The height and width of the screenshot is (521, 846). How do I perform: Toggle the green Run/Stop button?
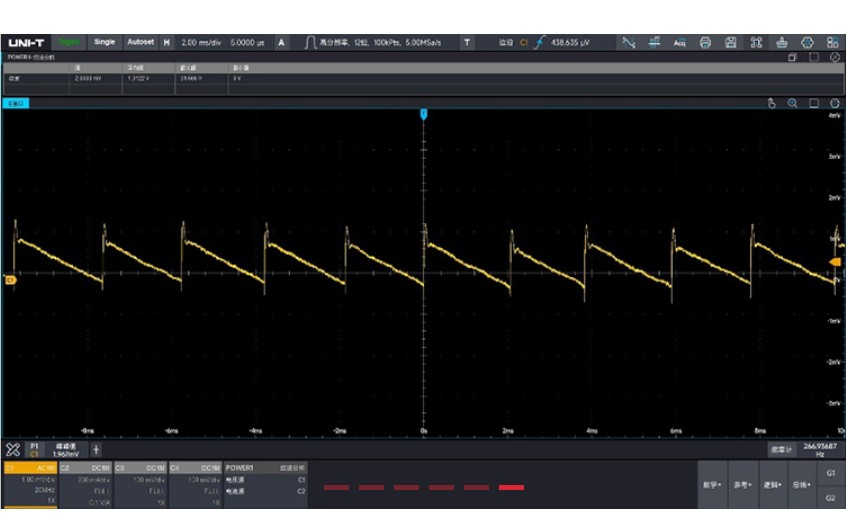pyautogui.click(x=69, y=42)
